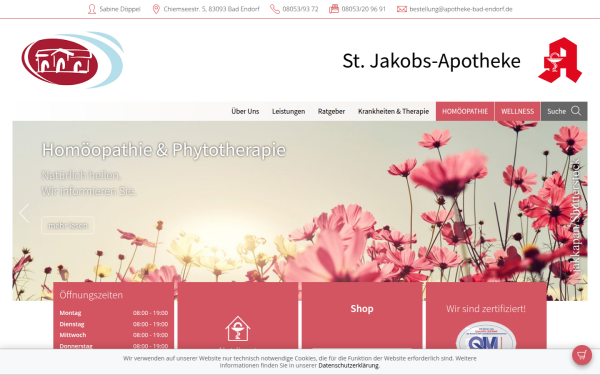Click the envelope email icon
The image size is (600, 375).
click(402, 9)
